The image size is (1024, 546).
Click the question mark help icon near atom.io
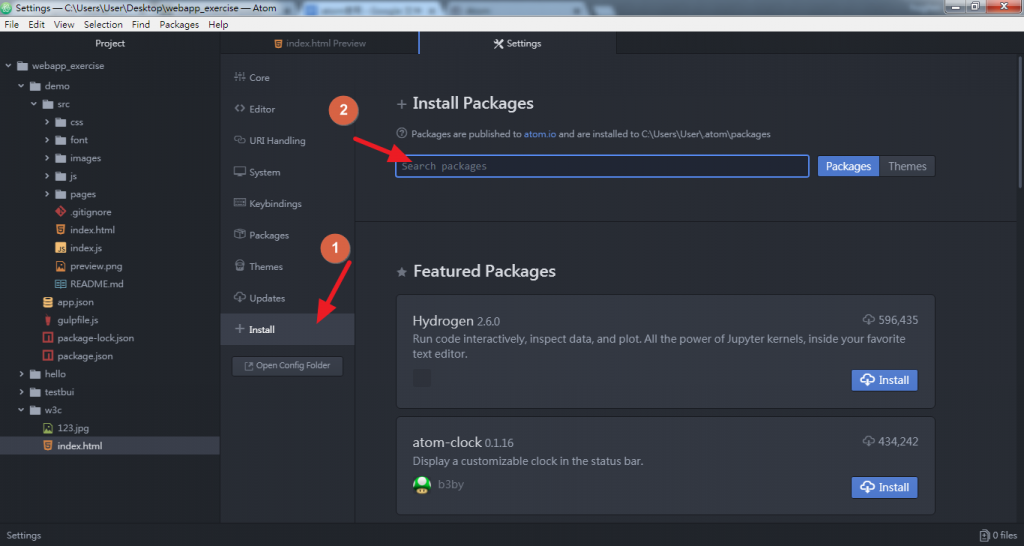tap(402, 133)
